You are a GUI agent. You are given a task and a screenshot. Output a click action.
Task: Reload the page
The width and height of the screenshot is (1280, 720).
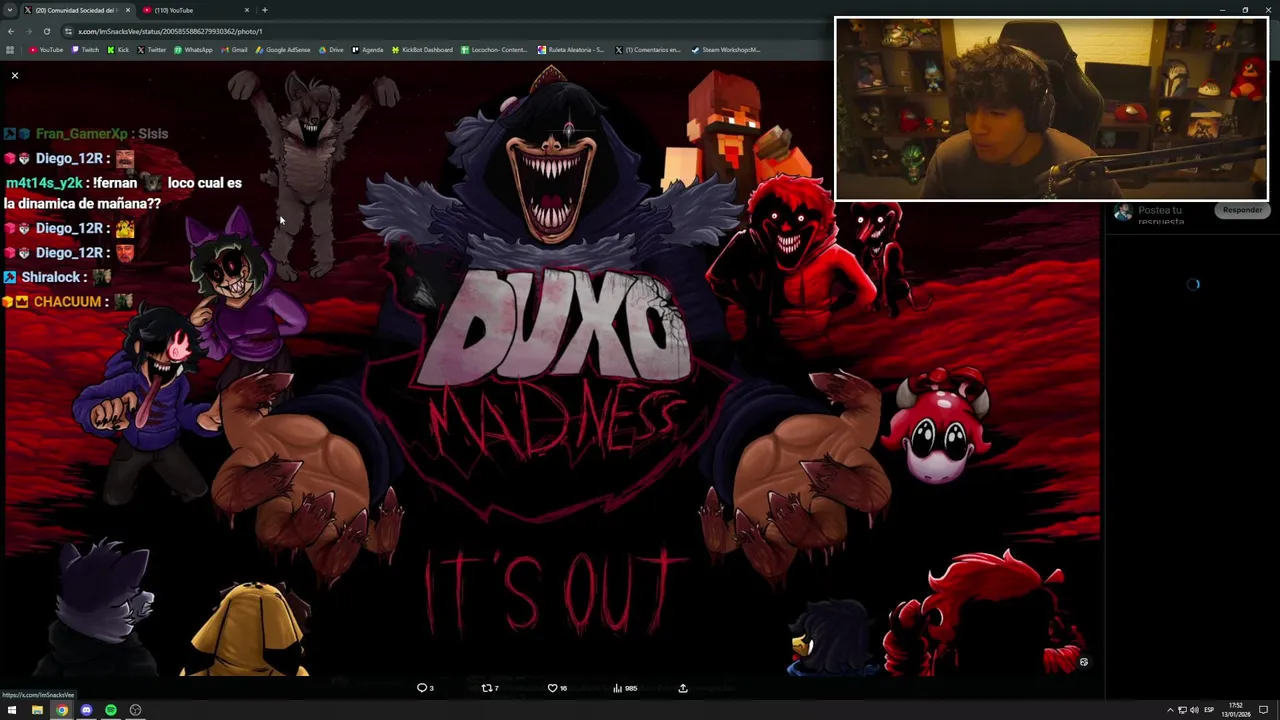tap(46, 31)
